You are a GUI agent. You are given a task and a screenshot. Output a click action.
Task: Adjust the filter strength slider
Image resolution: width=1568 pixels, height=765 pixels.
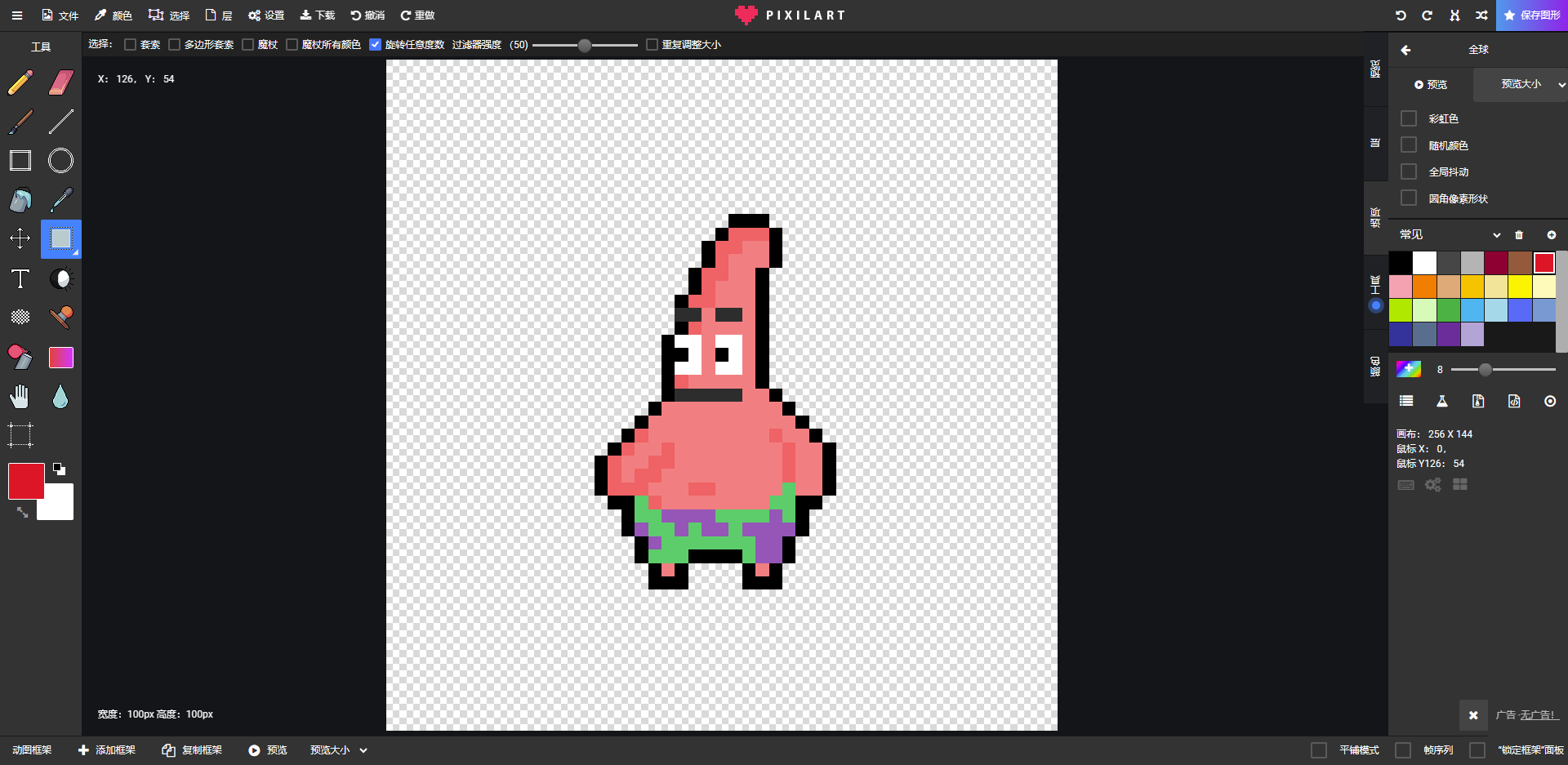click(585, 46)
